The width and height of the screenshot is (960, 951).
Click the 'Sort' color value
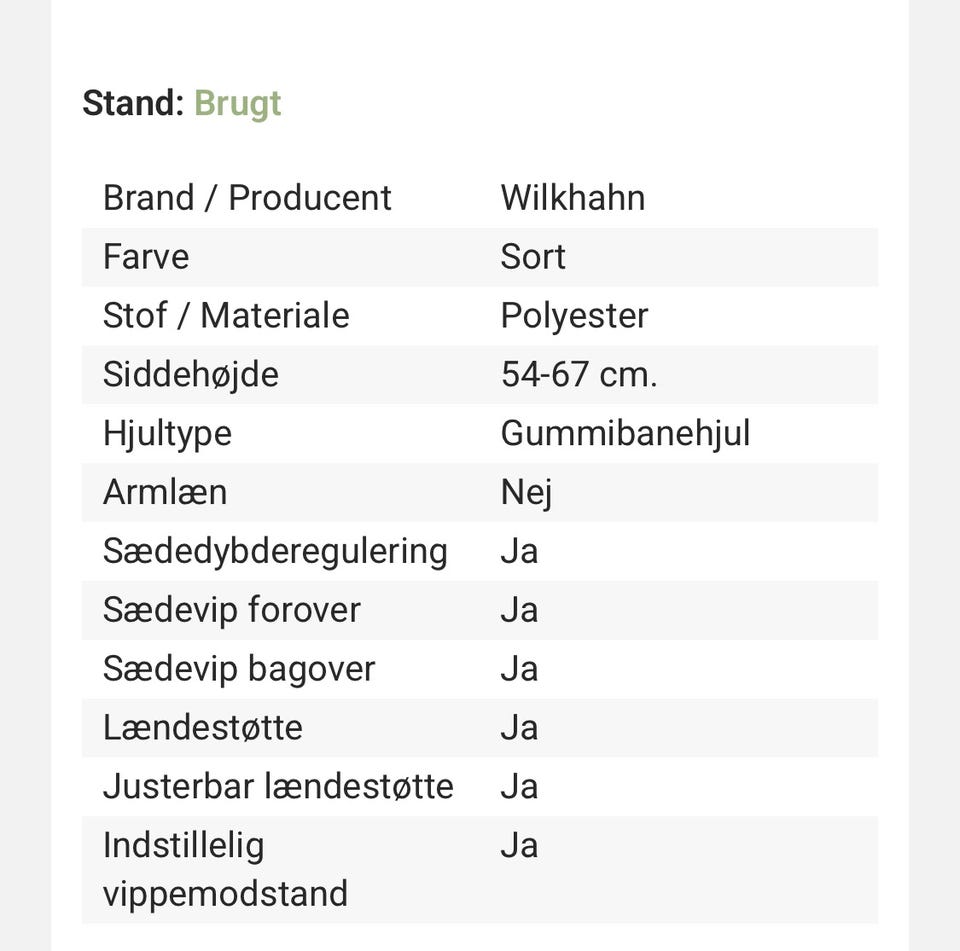(533, 256)
